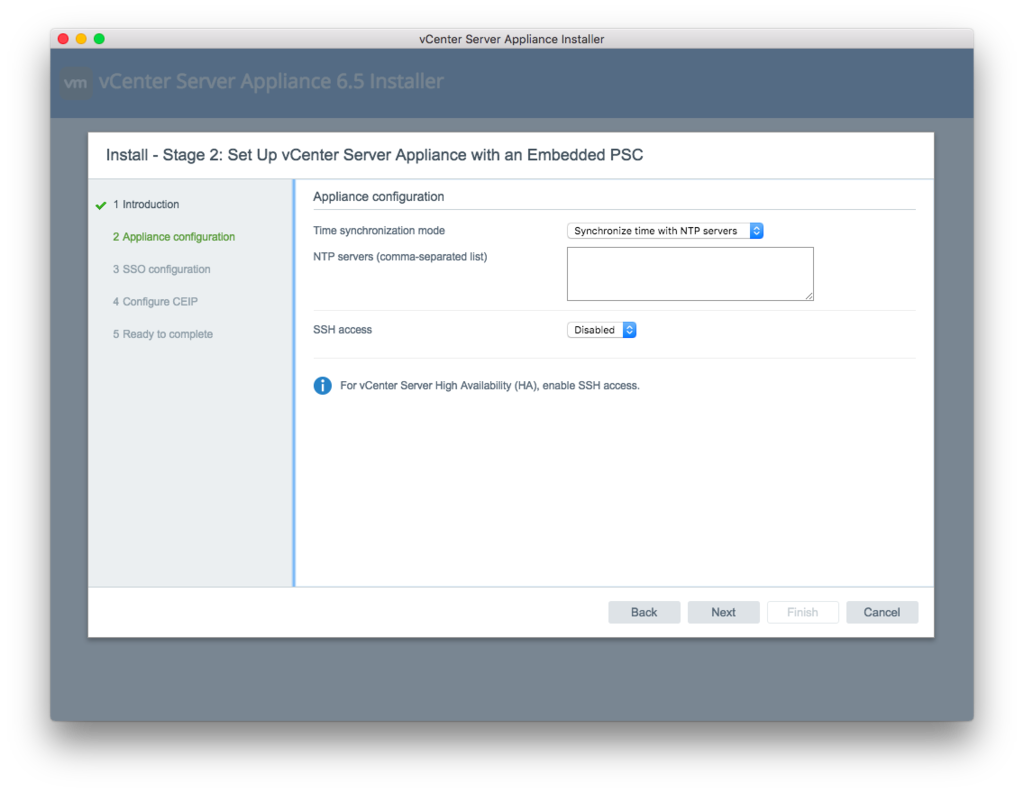The width and height of the screenshot is (1024, 793).
Task: Click the green checkmark beside Introduction
Action: (101, 205)
